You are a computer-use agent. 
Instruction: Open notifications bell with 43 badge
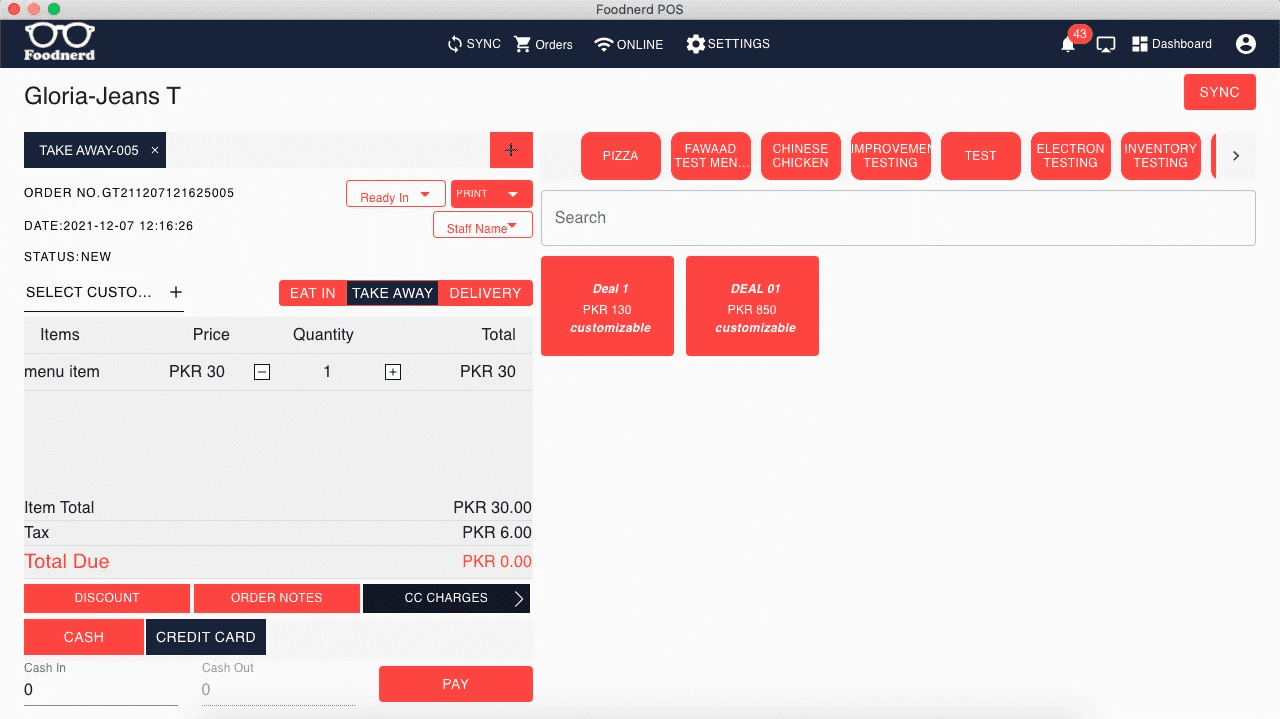(x=1068, y=44)
